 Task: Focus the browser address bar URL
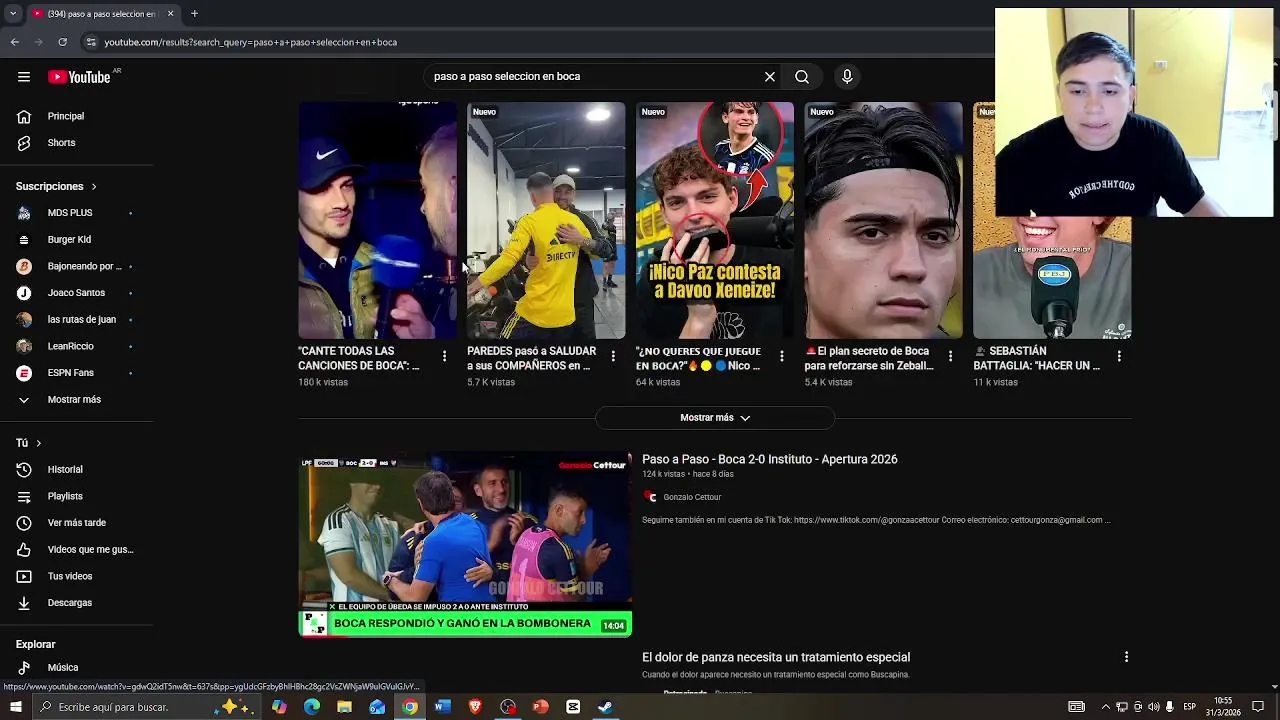point(251,42)
